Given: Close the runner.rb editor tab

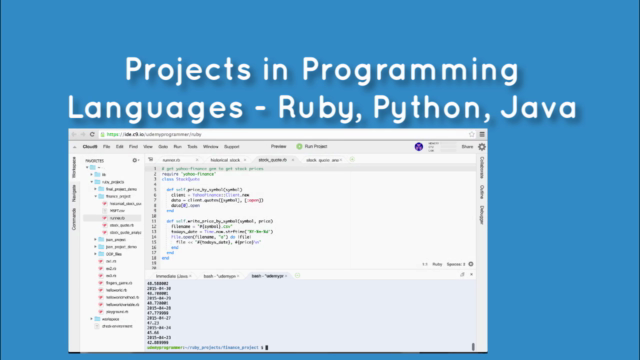Looking at the screenshot, I should point(197,160).
